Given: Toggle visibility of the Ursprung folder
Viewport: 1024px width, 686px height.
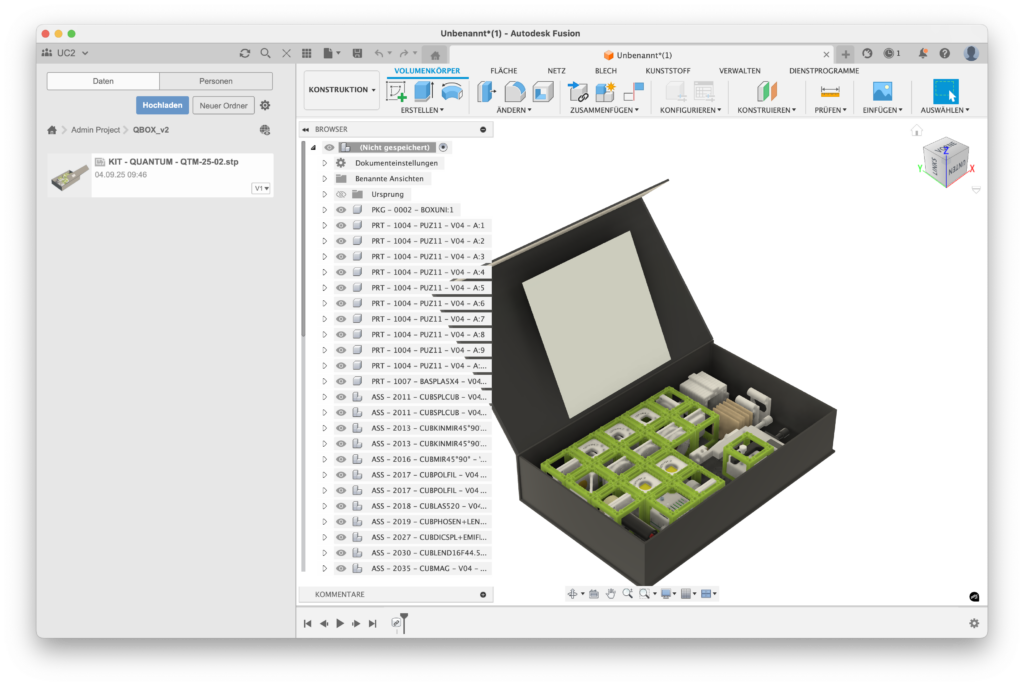Looking at the screenshot, I should (x=341, y=194).
